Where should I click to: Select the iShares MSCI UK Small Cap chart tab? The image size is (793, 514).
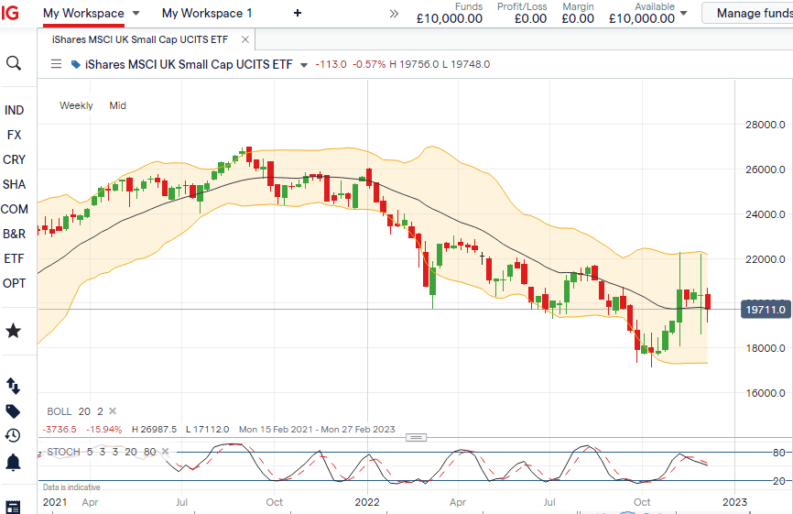tap(140, 39)
